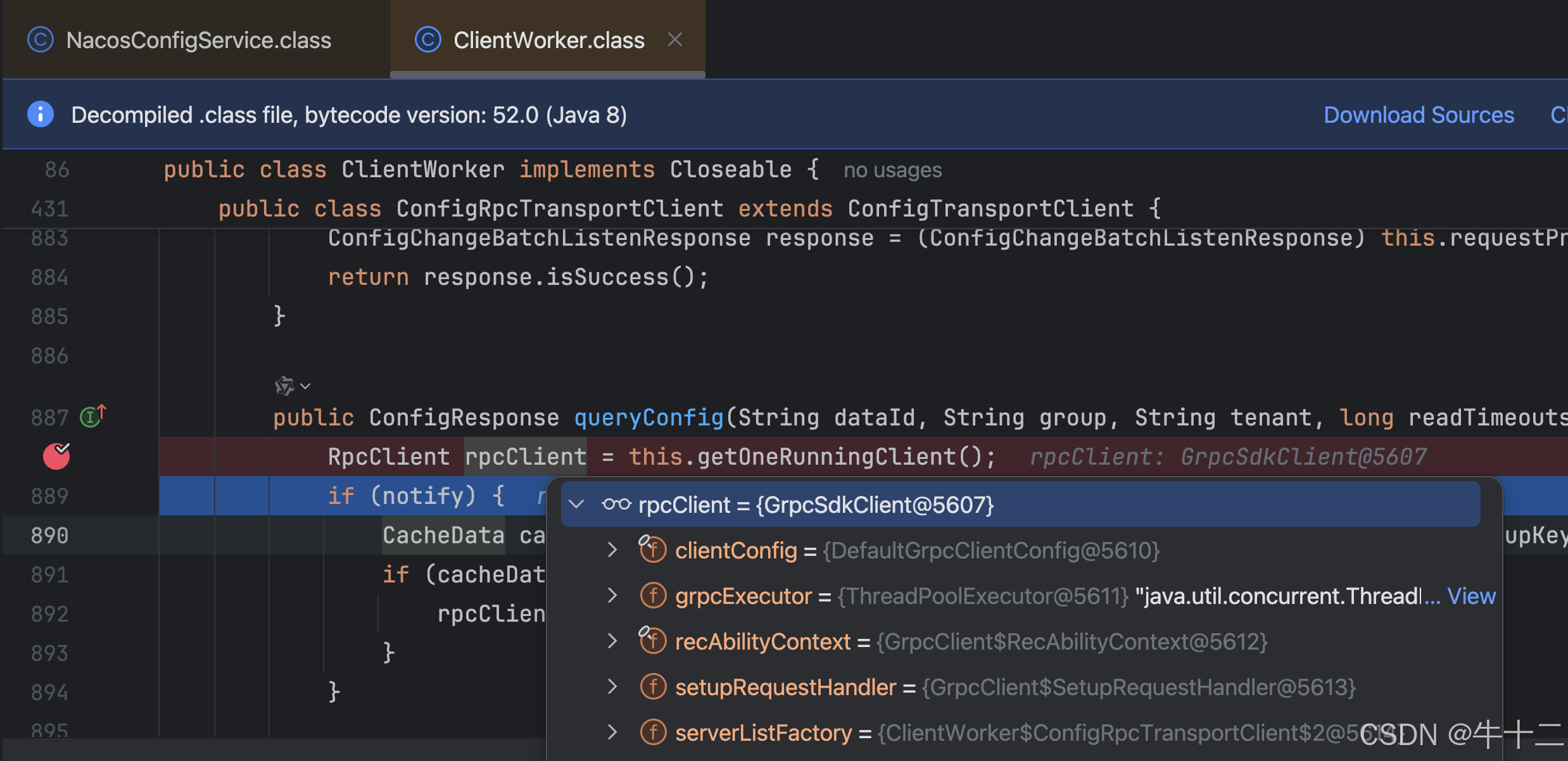Open dropdown arrow next to AI icon
The height and width of the screenshot is (761, 1568).
click(306, 386)
